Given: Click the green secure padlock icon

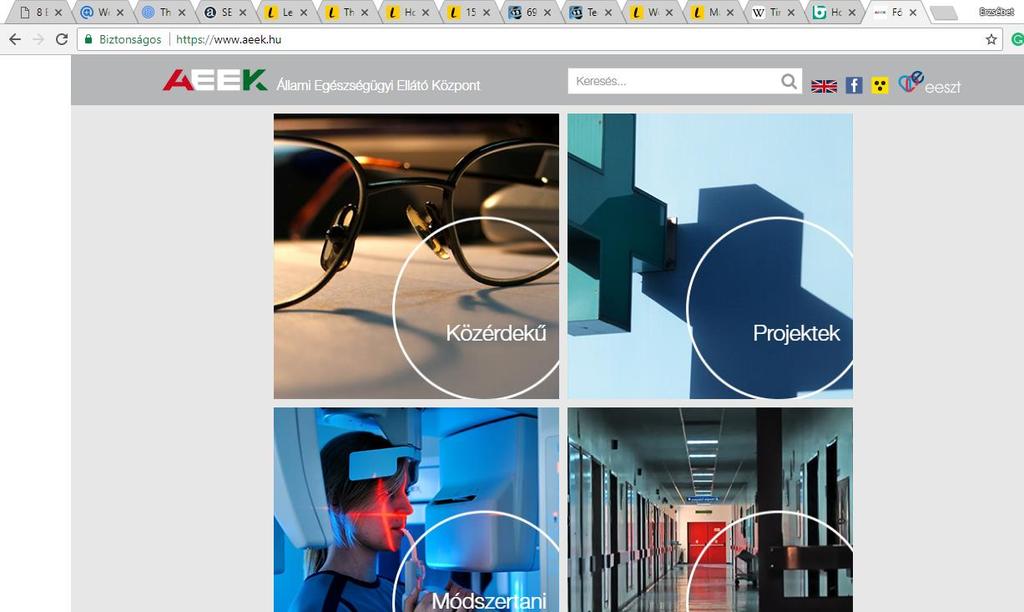Looking at the screenshot, I should pos(89,39).
